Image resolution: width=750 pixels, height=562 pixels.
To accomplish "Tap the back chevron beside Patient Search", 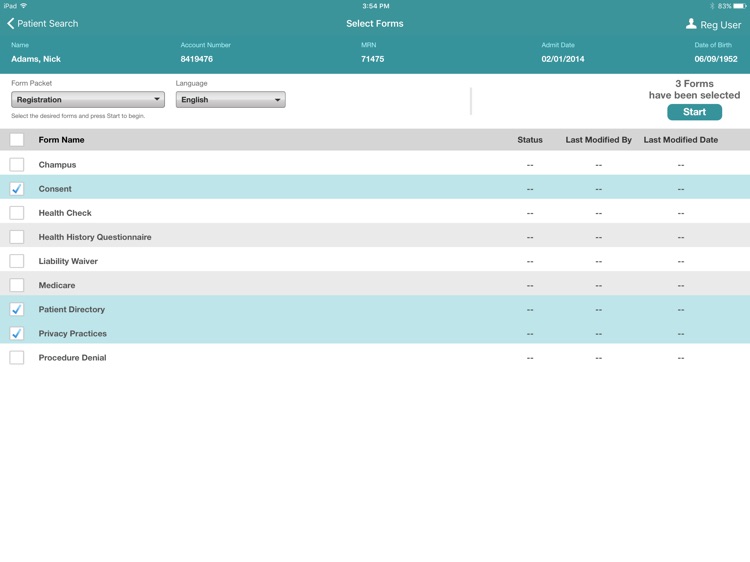I will coord(11,23).
